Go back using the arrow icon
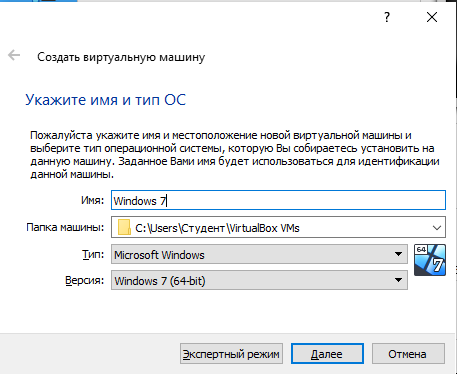 (x=14, y=55)
